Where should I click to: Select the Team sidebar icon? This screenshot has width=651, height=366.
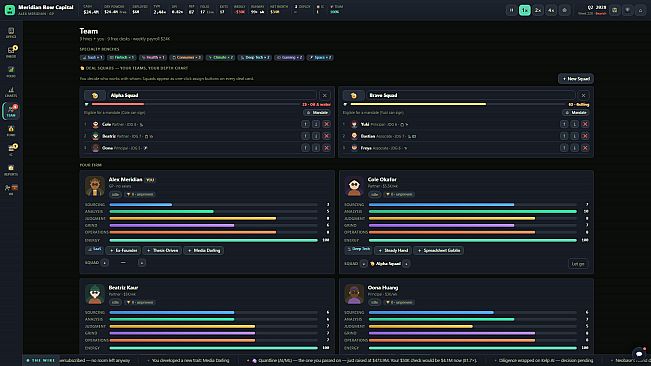(x=11, y=111)
